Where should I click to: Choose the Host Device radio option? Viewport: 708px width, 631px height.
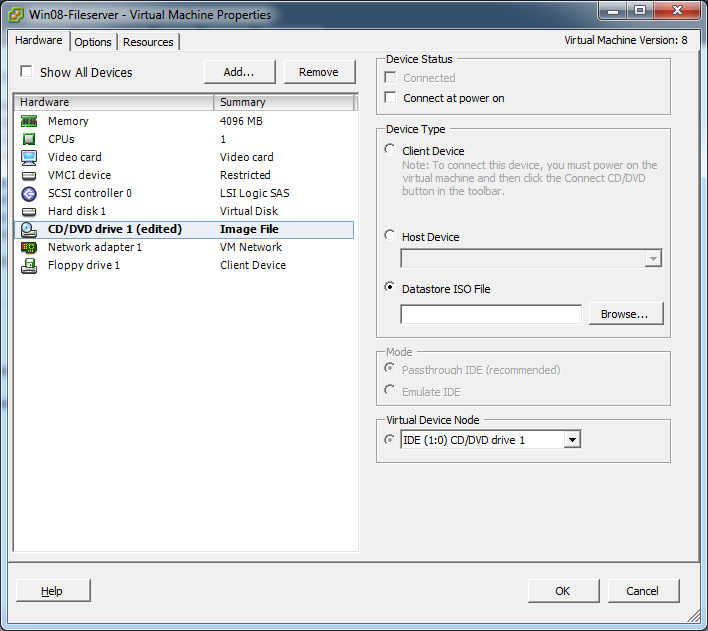click(391, 236)
